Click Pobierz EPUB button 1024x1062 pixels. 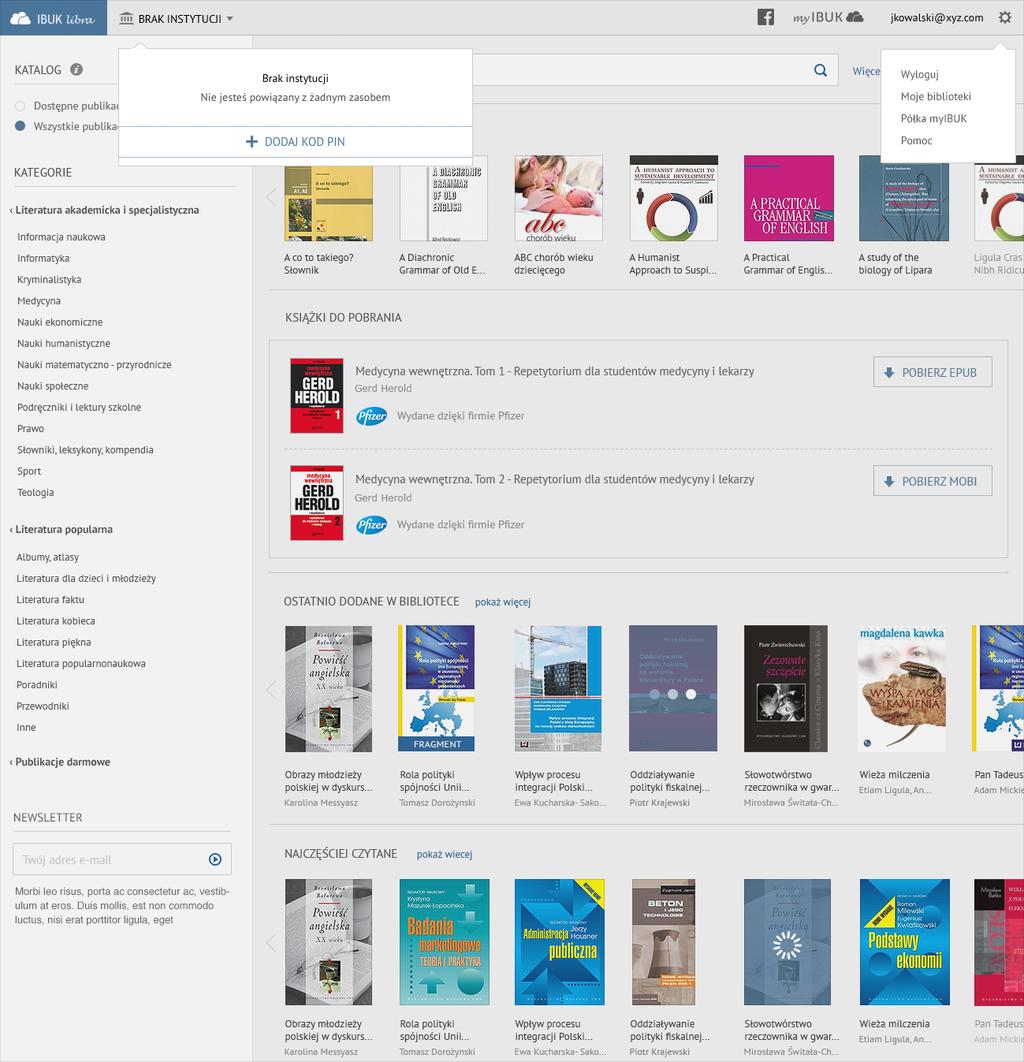(x=932, y=372)
